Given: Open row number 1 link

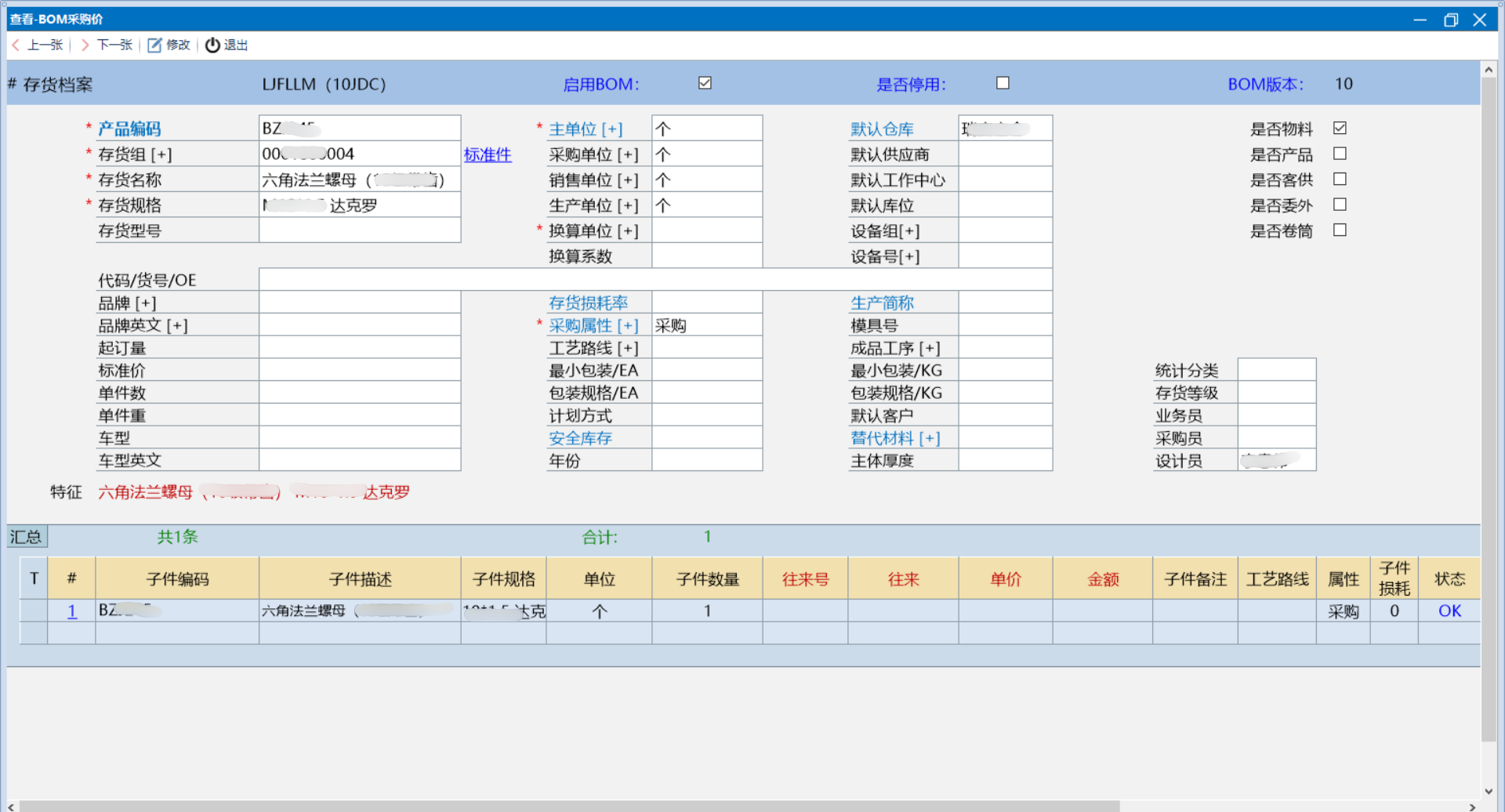Looking at the screenshot, I should [x=72, y=611].
